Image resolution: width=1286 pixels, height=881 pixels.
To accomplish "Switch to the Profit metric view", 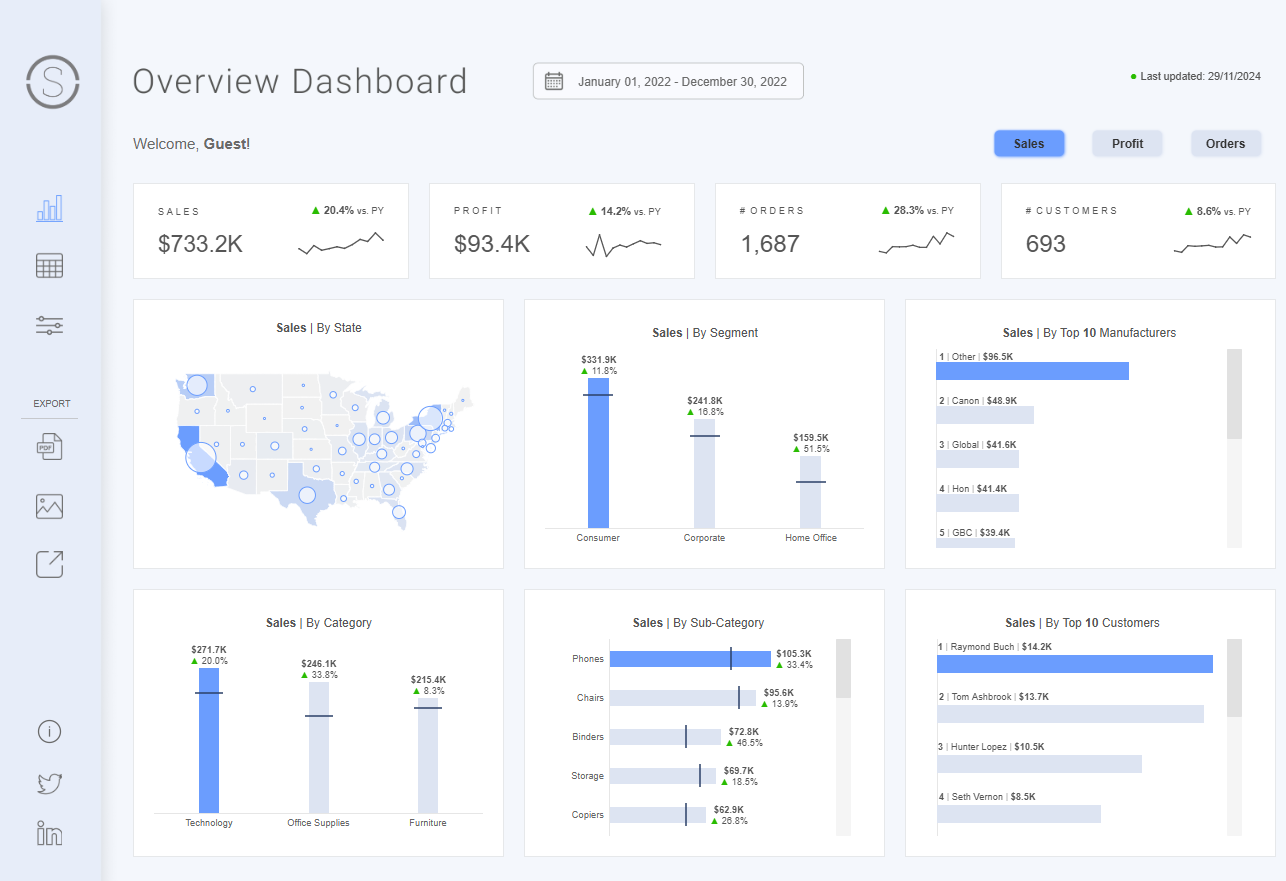I will 1127,144.
